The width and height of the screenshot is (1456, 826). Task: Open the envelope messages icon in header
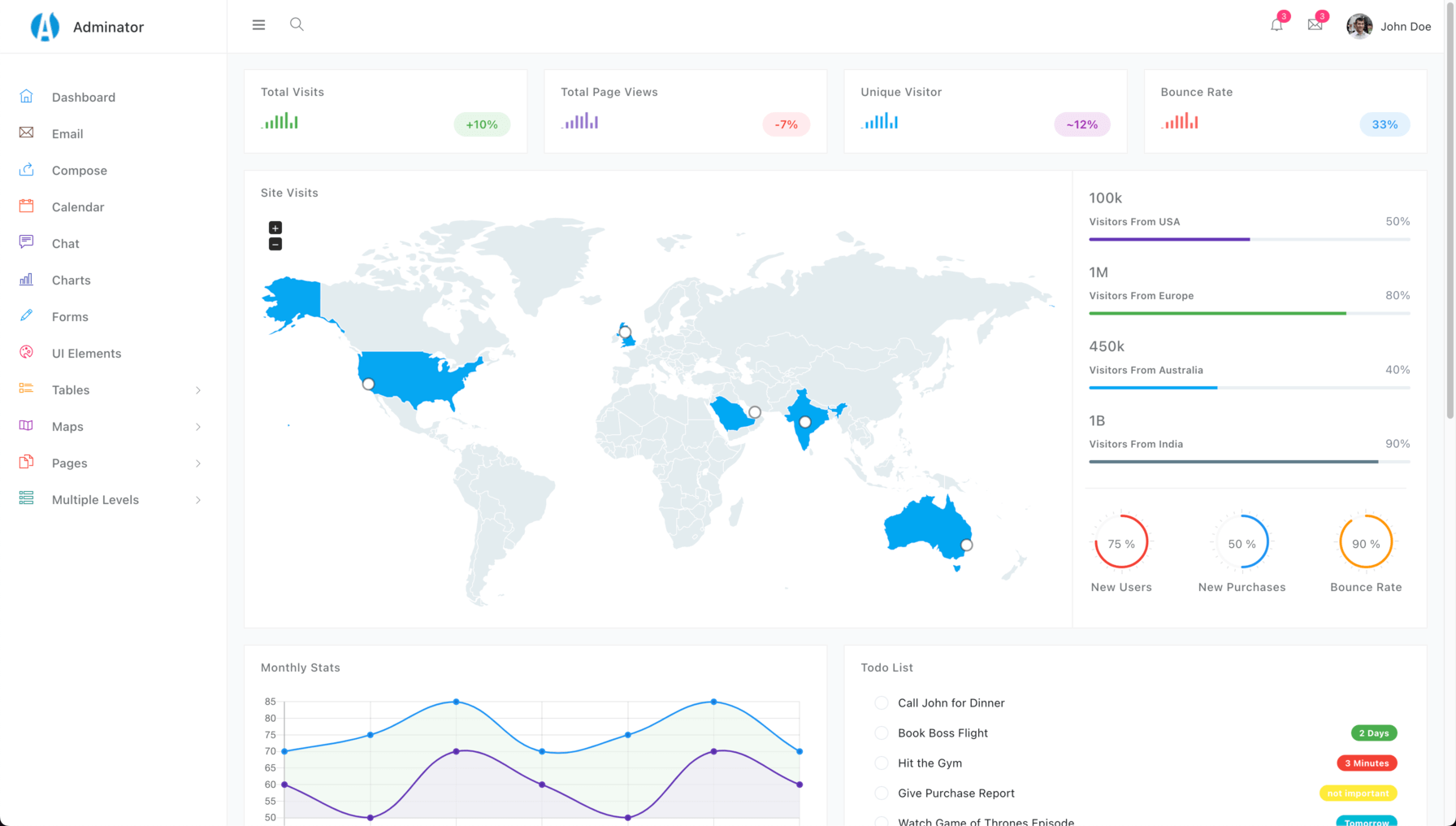(x=1315, y=25)
